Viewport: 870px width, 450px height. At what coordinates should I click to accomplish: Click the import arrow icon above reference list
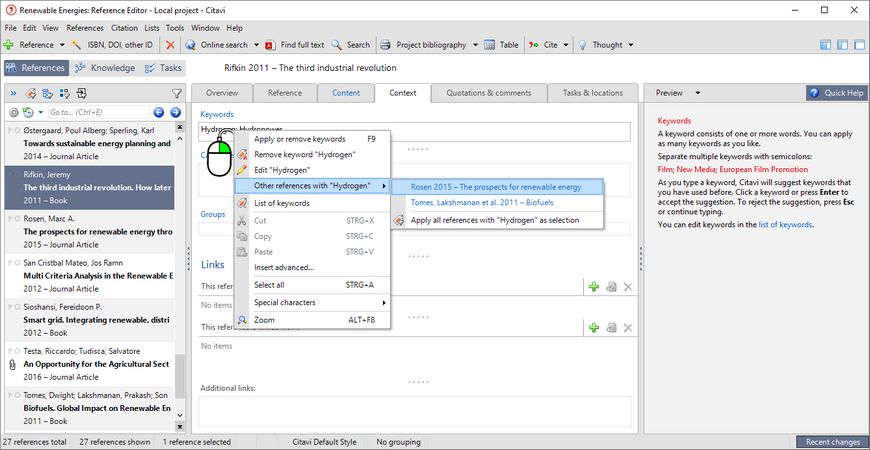click(x=82, y=93)
